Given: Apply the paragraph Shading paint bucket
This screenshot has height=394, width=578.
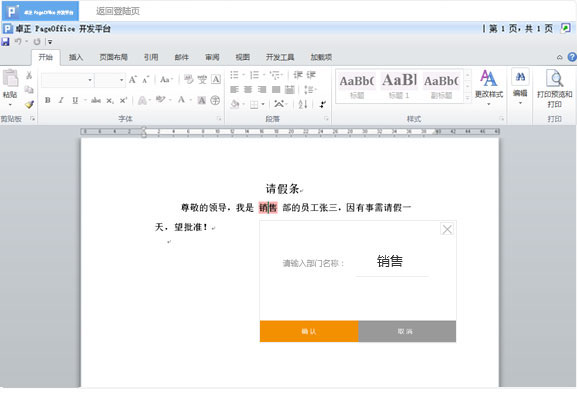Looking at the screenshot, I should (235, 104).
